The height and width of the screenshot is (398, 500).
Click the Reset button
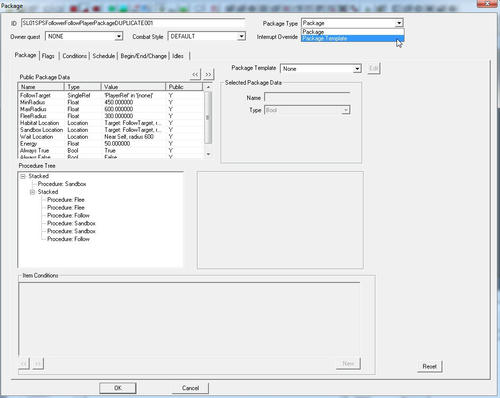point(429,366)
